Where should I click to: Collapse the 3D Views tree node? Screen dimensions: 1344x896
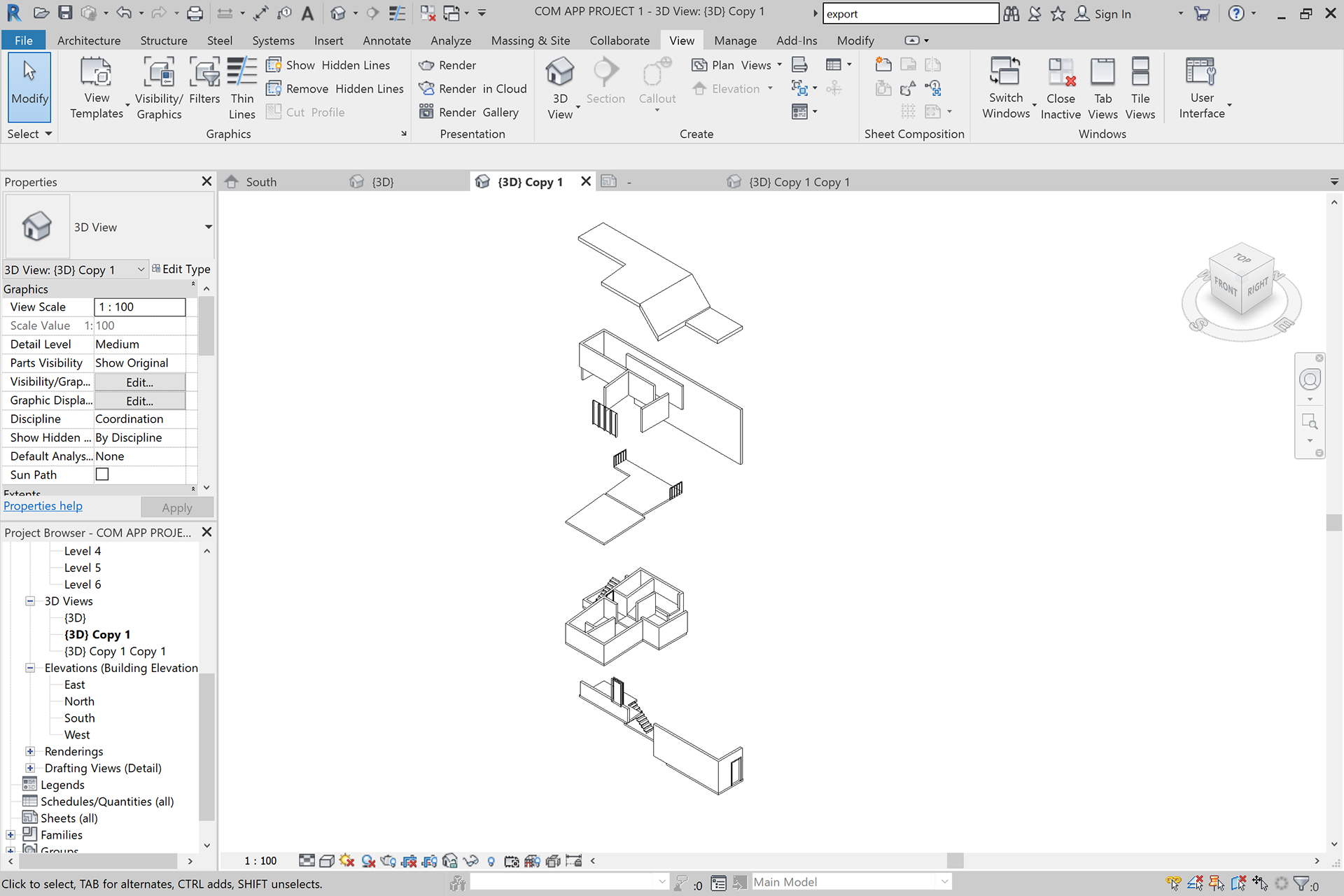pos(30,601)
